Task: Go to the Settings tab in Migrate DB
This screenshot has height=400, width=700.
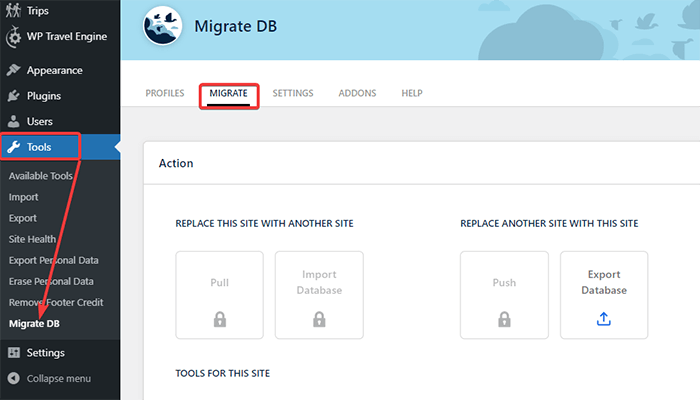Action: [x=293, y=93]
